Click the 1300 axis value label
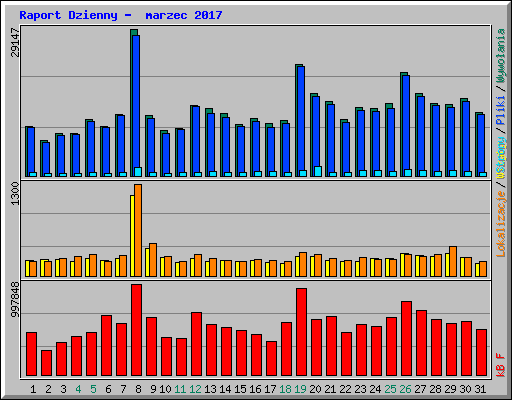This screenshot has width=512, height=400. [15, 194]
